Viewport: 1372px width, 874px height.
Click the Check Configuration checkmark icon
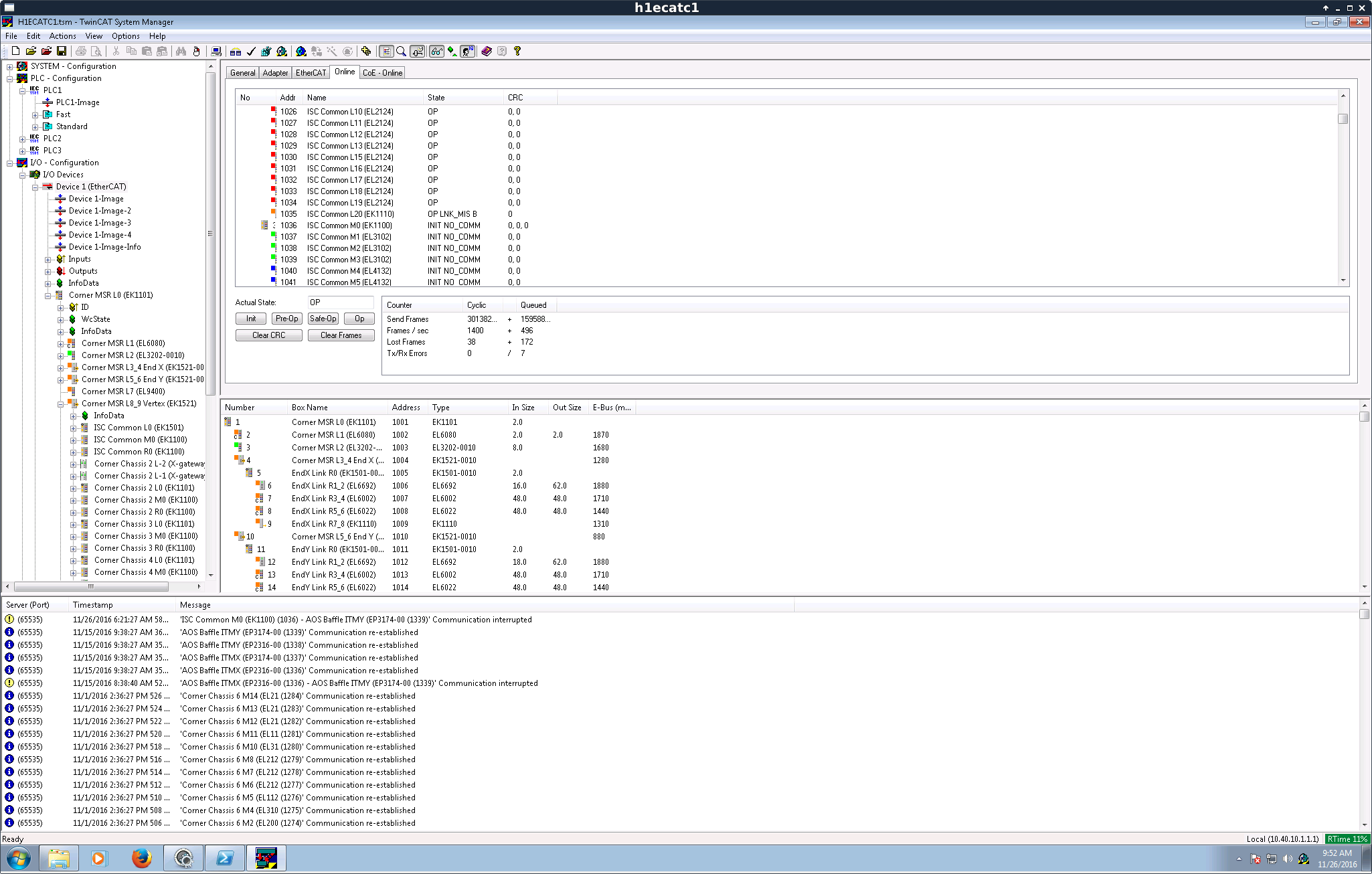coord(251,51)
